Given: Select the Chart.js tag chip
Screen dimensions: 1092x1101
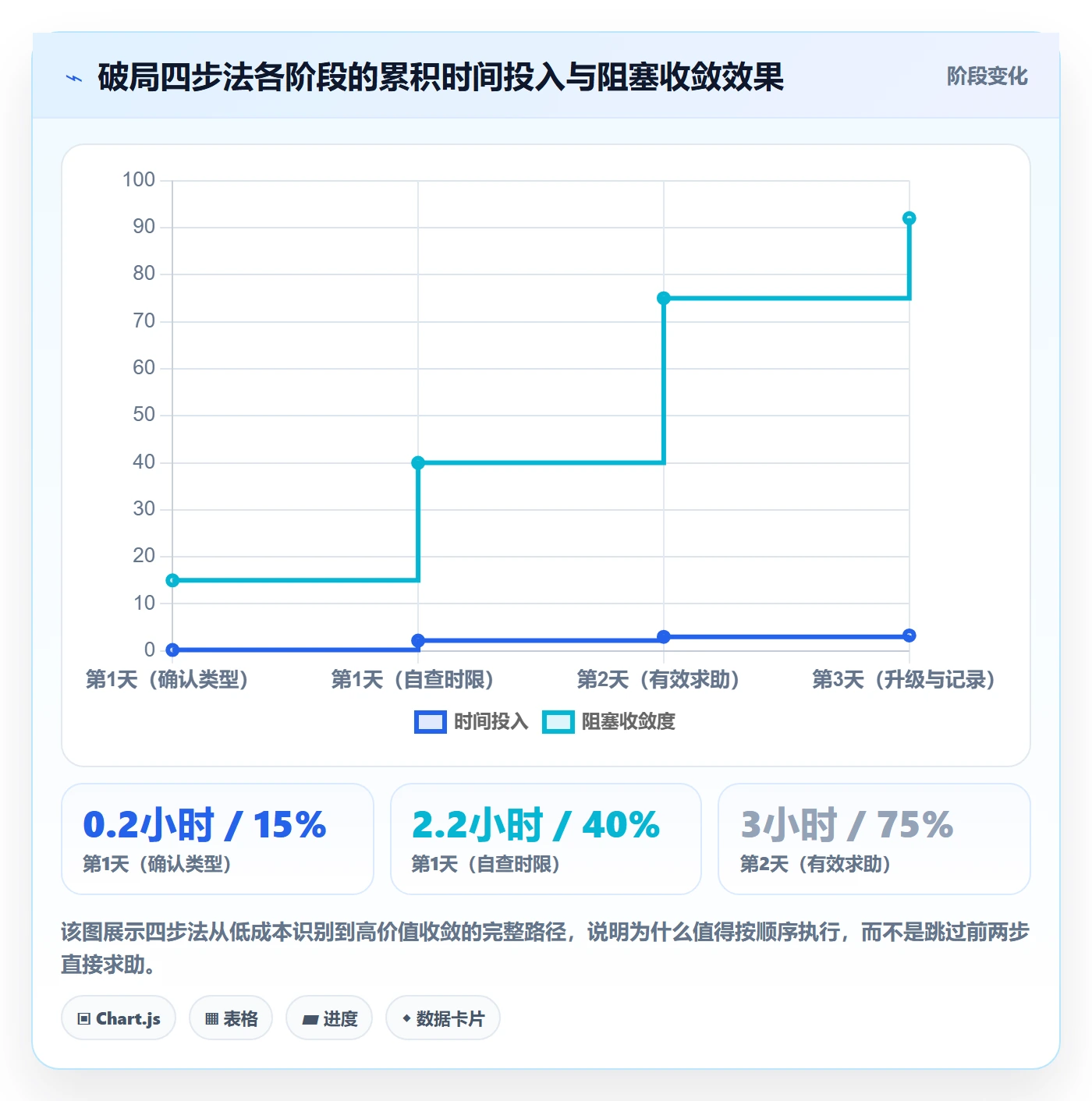Looking at the screenshot, I should tap(119, 1018).
